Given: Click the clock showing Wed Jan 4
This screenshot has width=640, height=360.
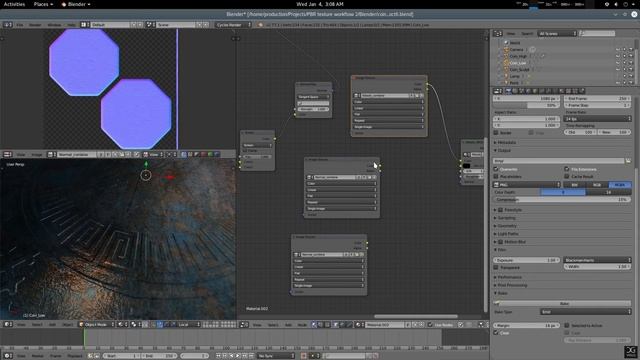Looking at the screenshot, I should pos(320,4).
